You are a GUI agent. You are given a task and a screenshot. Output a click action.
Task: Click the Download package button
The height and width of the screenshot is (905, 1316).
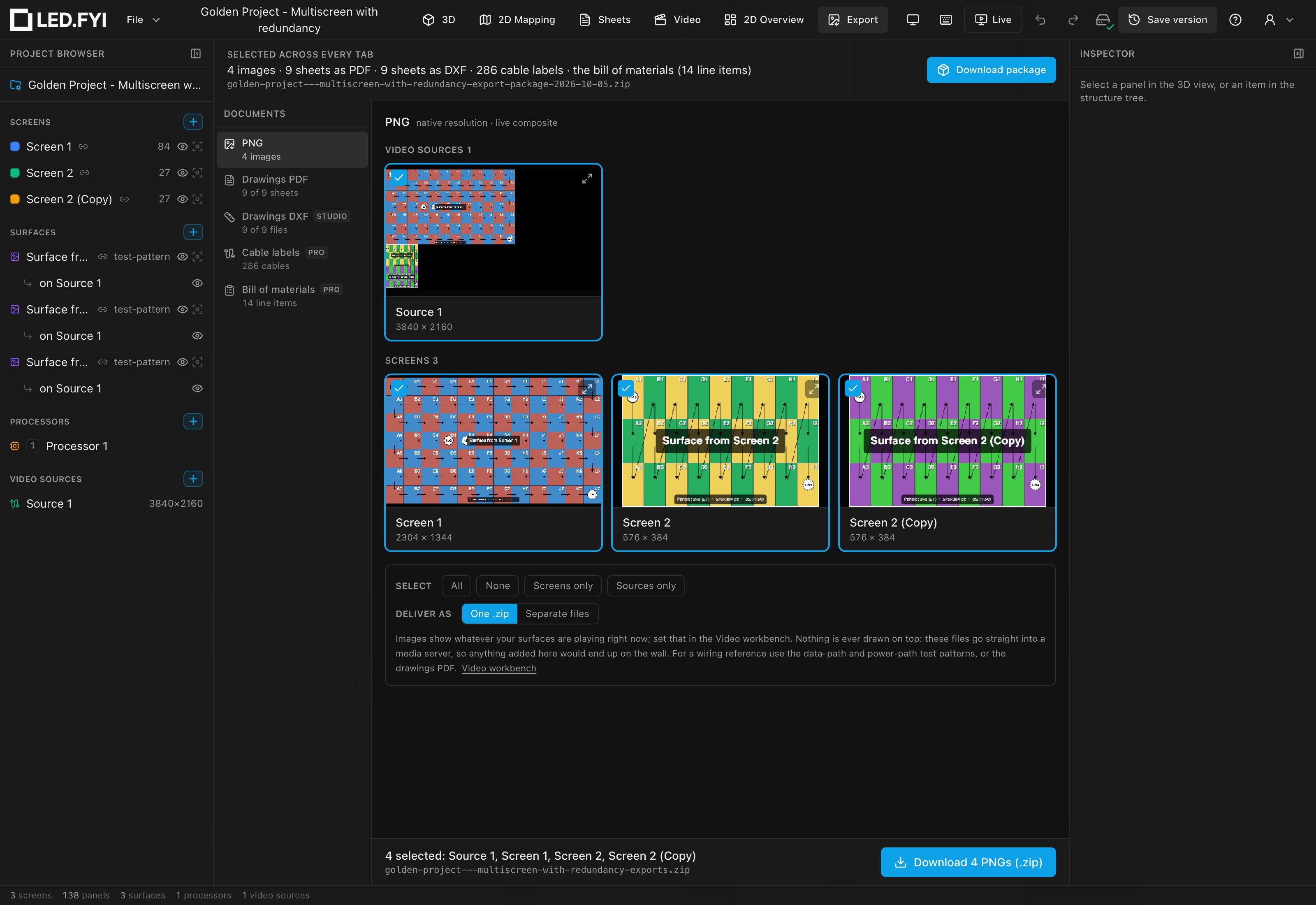[x=991, y=70]
